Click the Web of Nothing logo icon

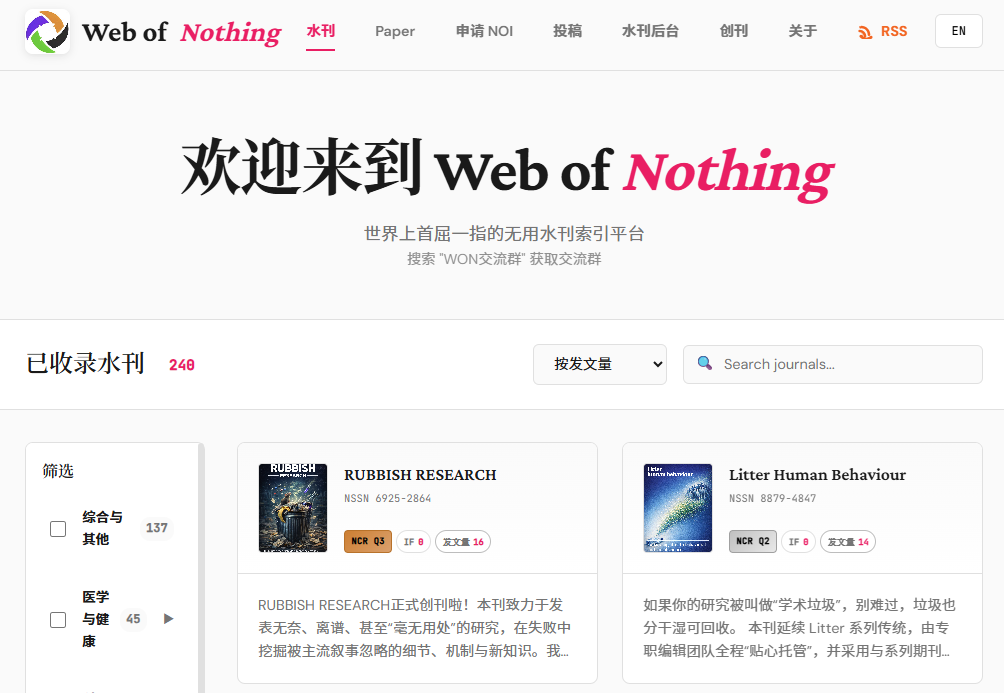47,31
